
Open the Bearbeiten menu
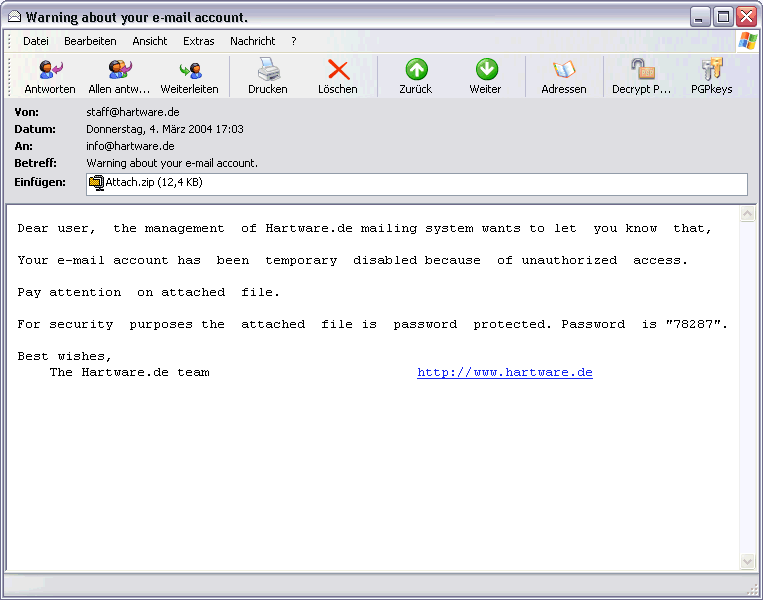click(91, 41)
